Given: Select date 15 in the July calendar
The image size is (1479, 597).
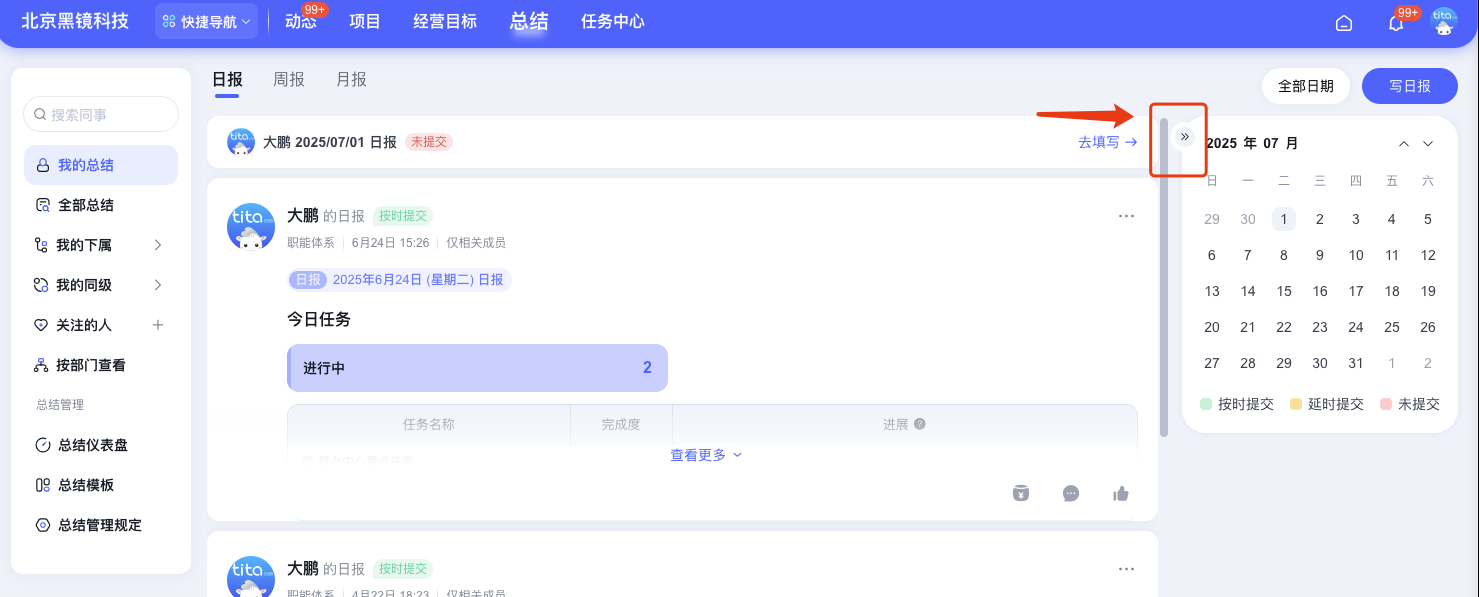Looking at the screenshot, I should point(1283,290).
